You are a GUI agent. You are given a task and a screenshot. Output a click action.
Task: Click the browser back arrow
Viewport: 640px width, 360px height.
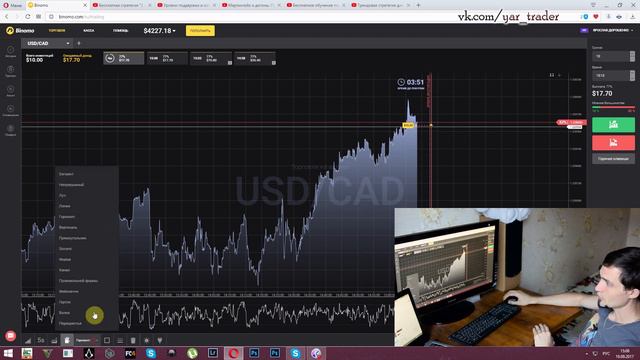pyautogui.click(x=7, y=17)
